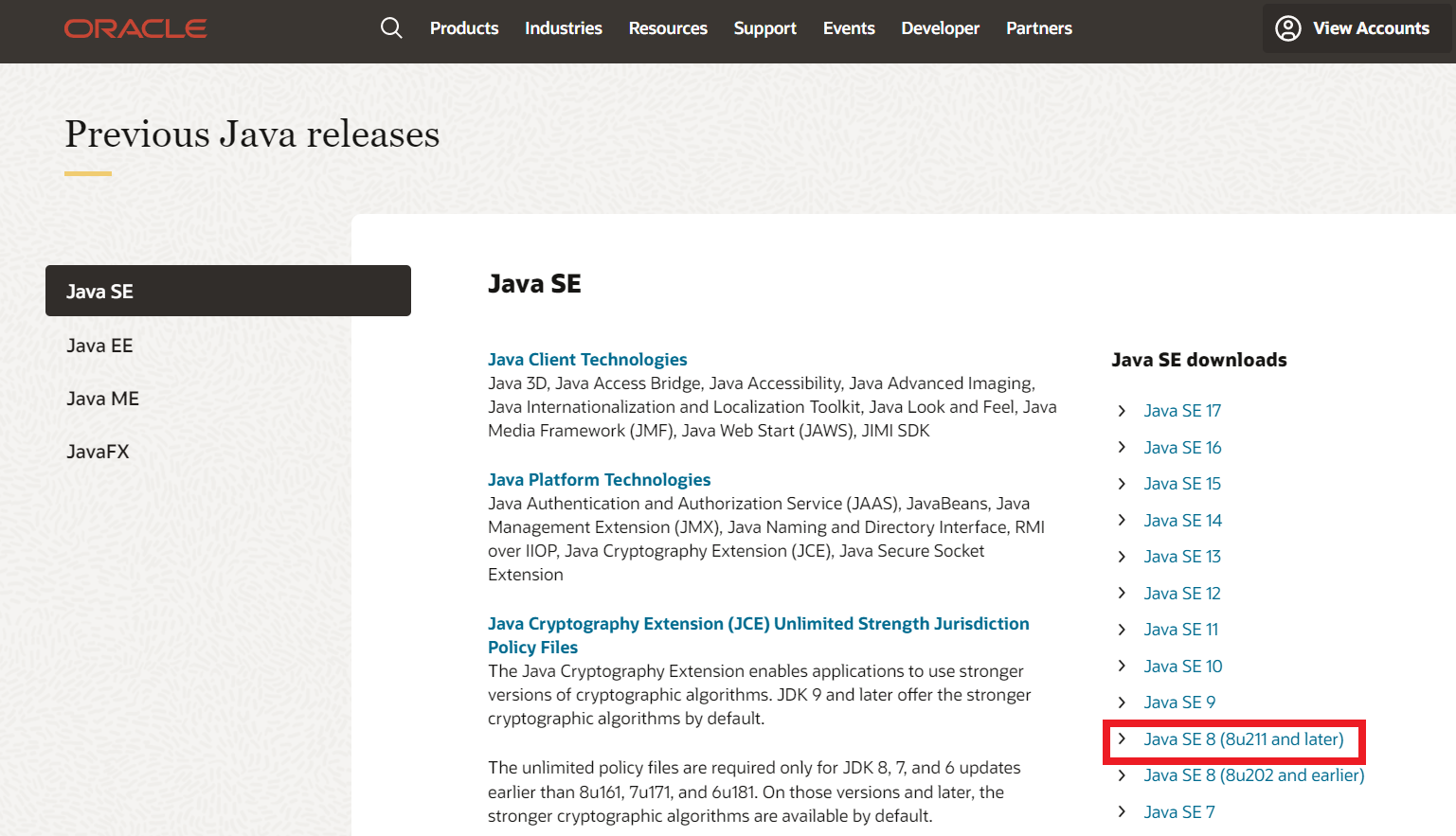Click the Oracle logo
The width and height of the screenshot is (1456, 836).
pyautogui.click(x=135, y=28)
